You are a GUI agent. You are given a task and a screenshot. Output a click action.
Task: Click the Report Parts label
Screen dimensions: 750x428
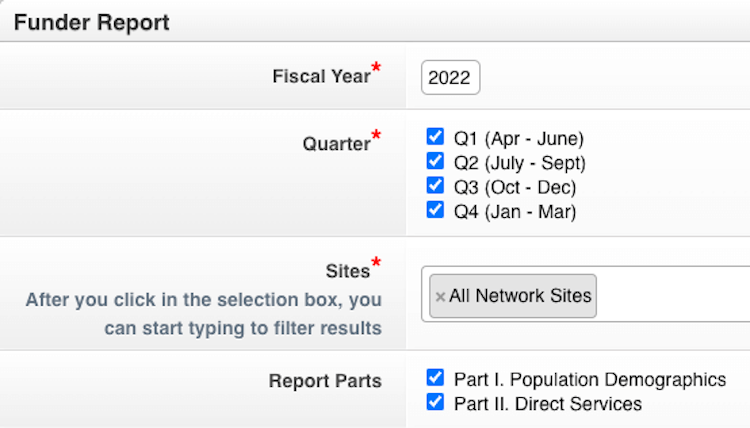(x=325, y=381)
